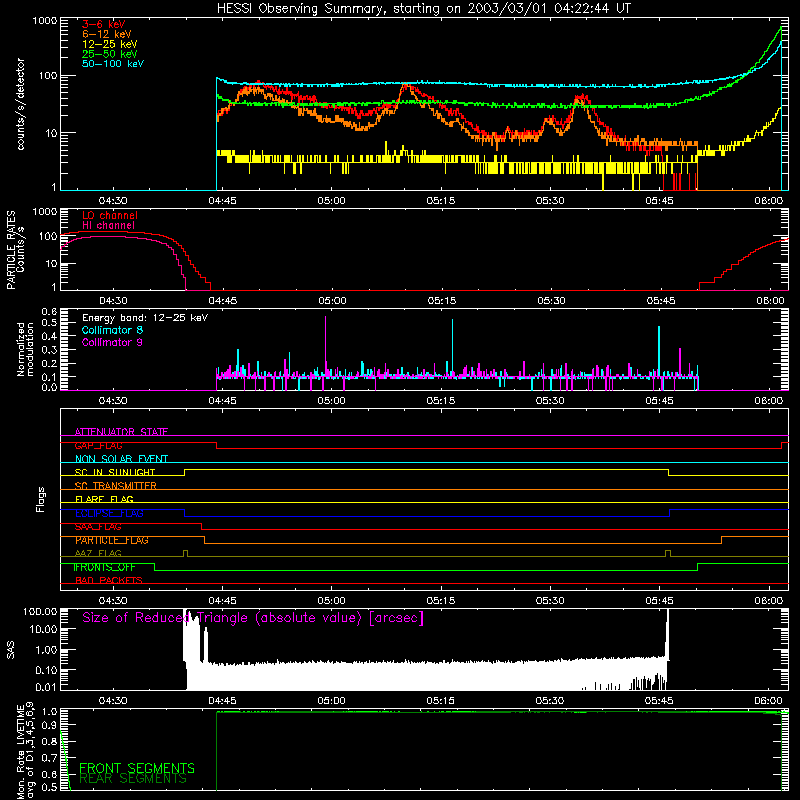Click the 05:00 tick under the count-rate plot
This screenshot has width=800, height=800.
click(332, 201)
